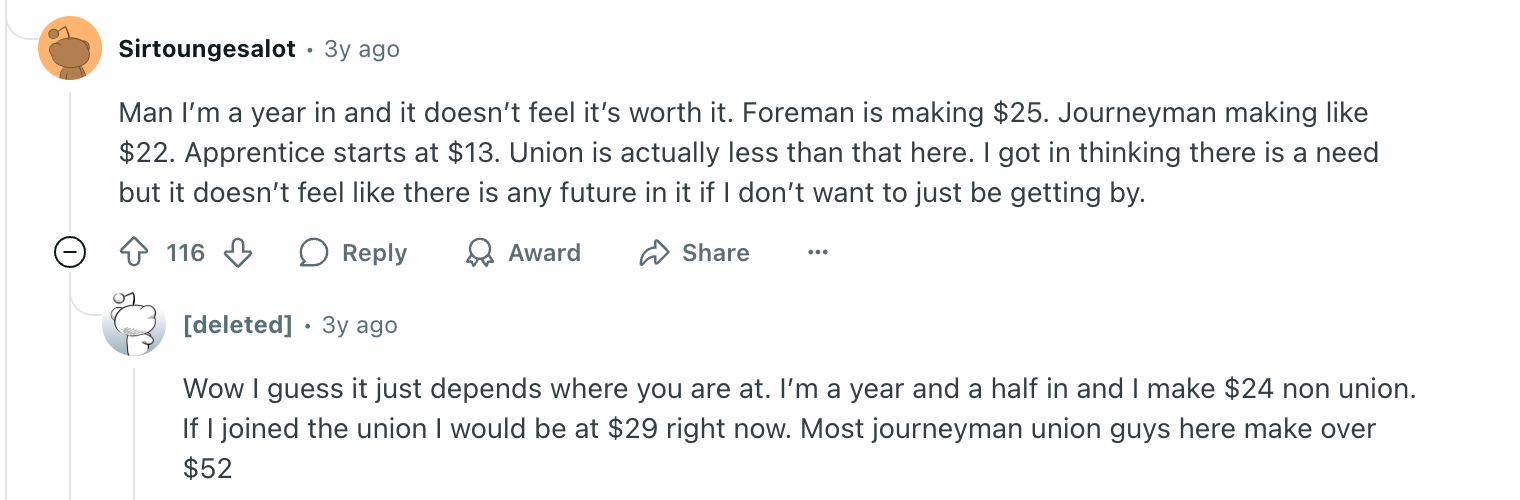Click Sirtoungesalot's orange avatar

70,48
